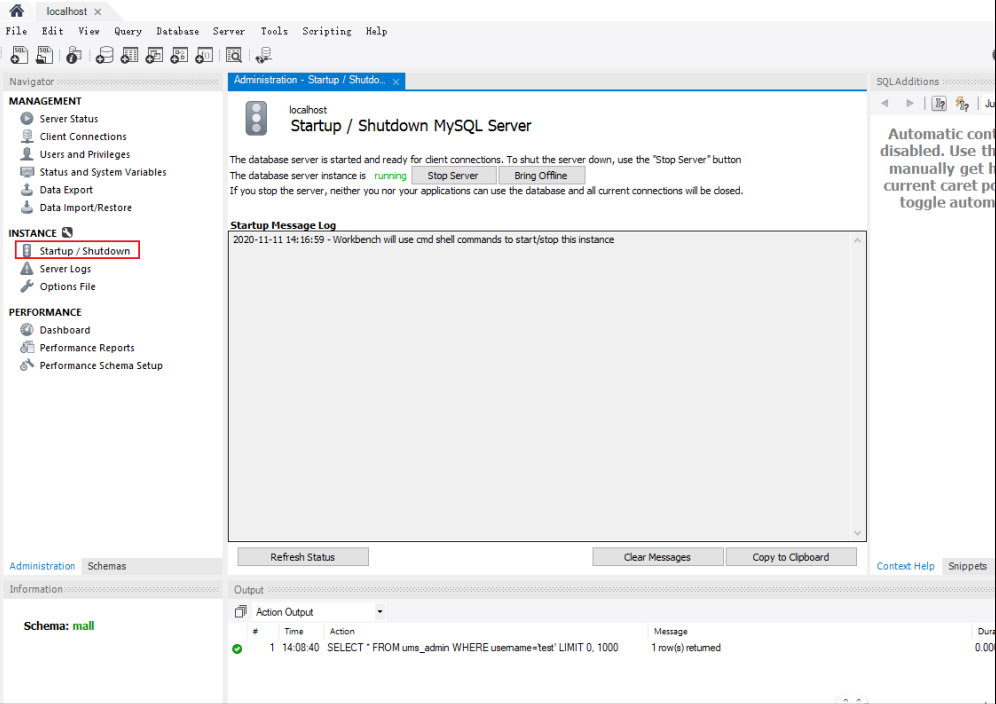The height and width of the screenshot is (704, 996).
Task: Open the Scripting menu
Action: pos(326,30)
